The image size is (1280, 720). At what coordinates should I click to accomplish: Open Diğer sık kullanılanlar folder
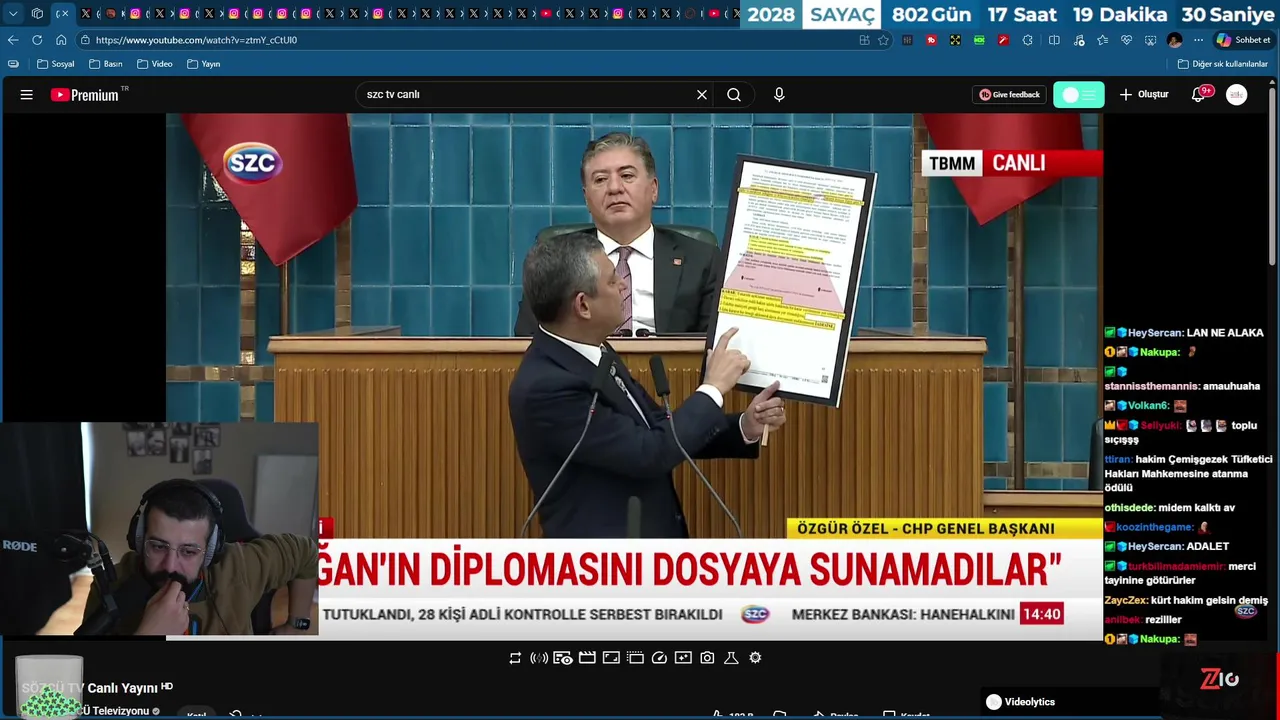pyautogui.click(x=1223, y=64)
